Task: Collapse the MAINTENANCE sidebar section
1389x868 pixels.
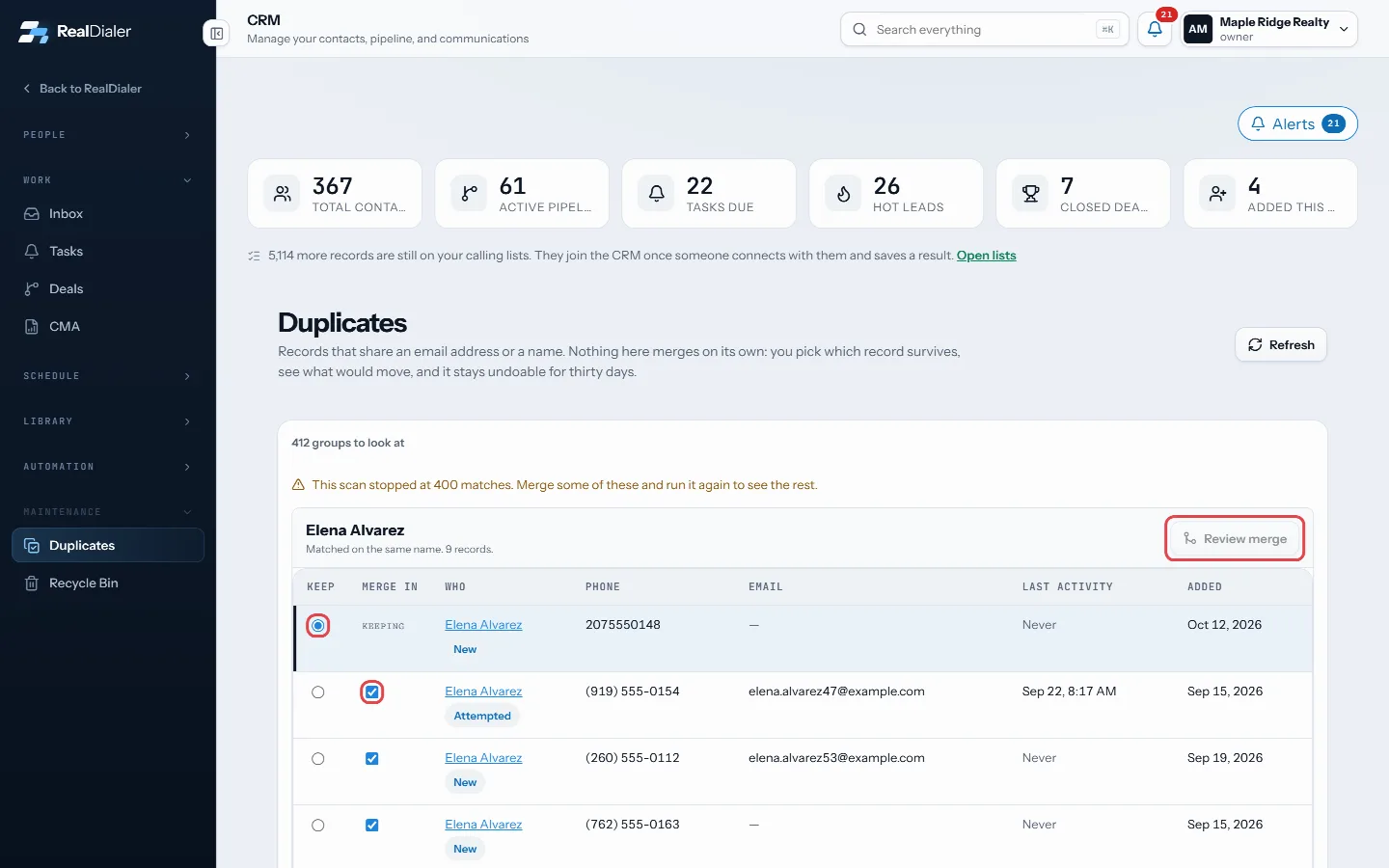Action: [108, 512]
